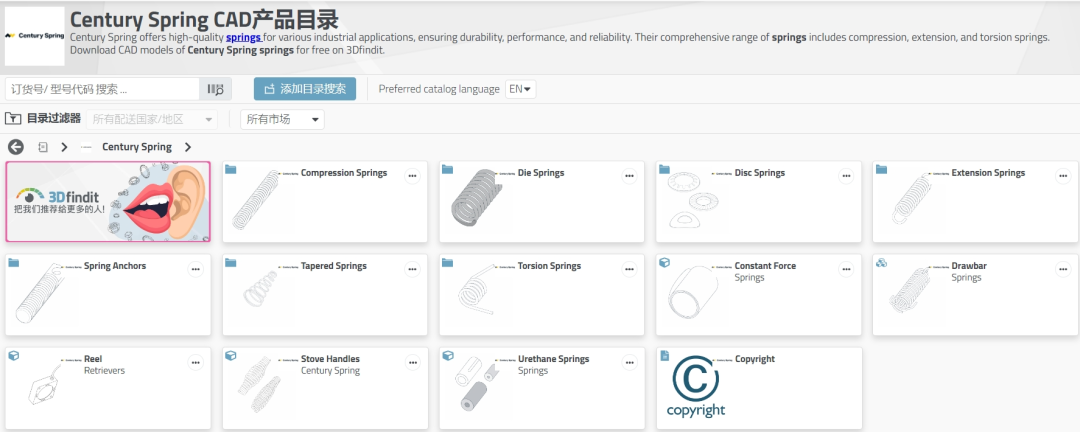
Task: Expand chevron after Century Spring breadcrumb
Action: [x=188, y=147]
